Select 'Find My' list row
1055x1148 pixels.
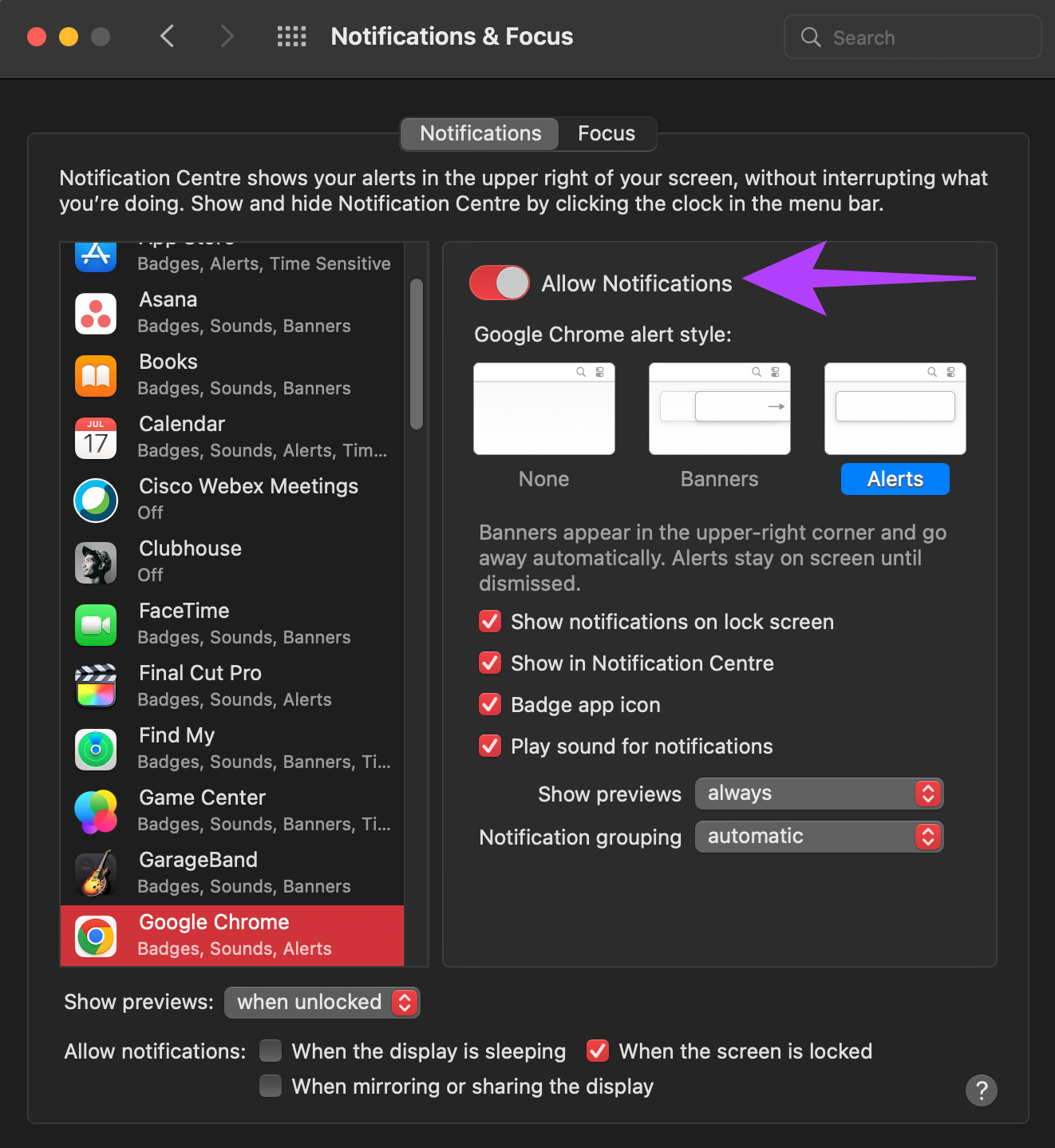pyautogui.click(x=232, y=749)
